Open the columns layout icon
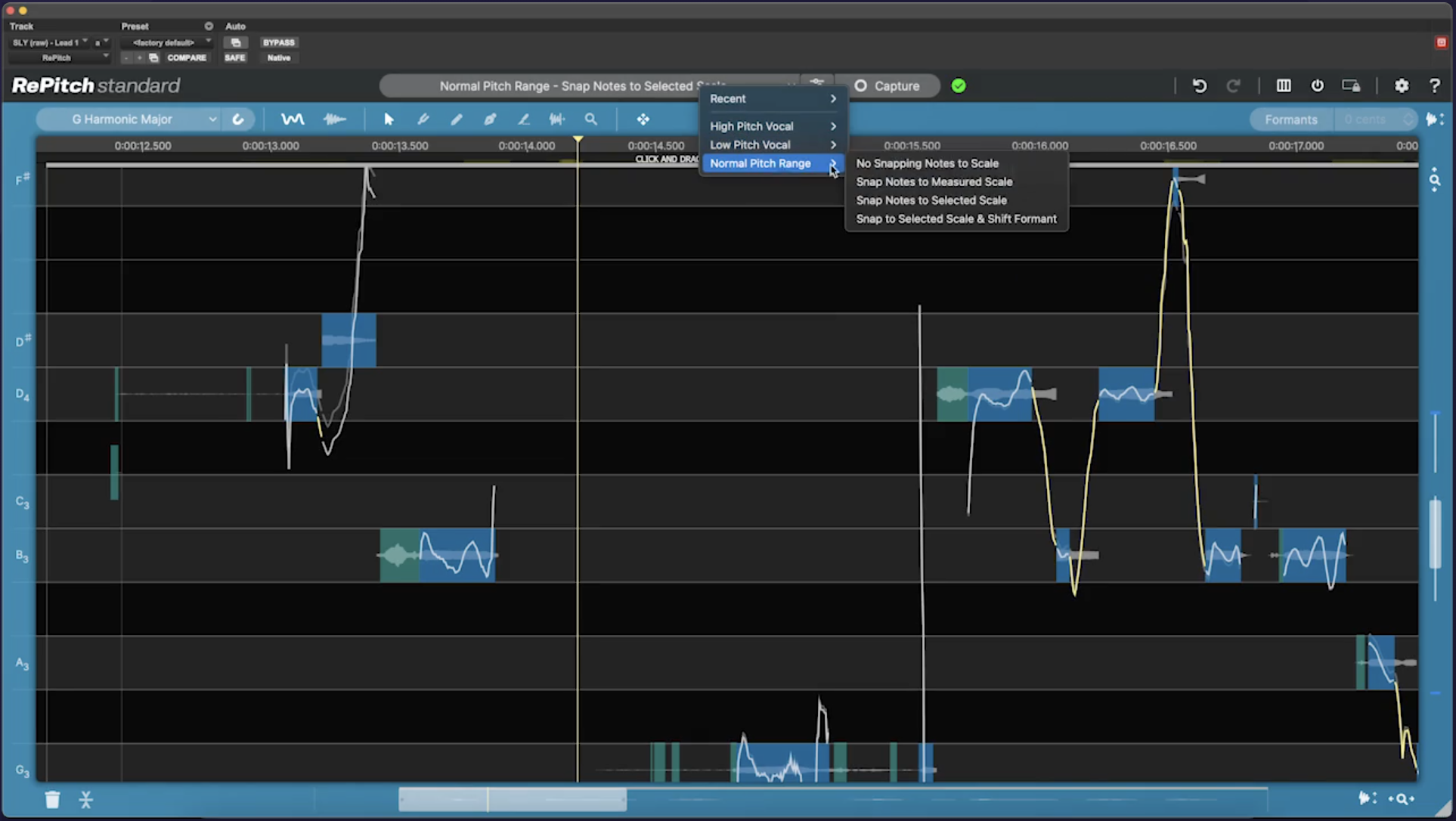1456x821 pixels. pyautogui.click(x=1284, y=85)
